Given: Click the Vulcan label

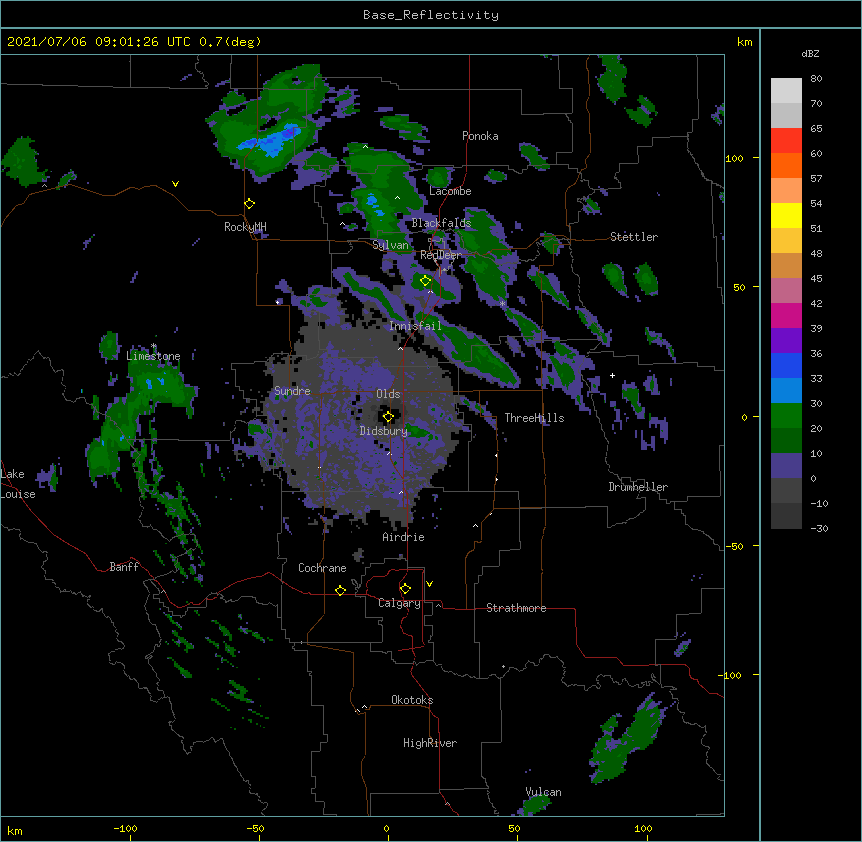Looking at the screenshot, I should (543, 792).
